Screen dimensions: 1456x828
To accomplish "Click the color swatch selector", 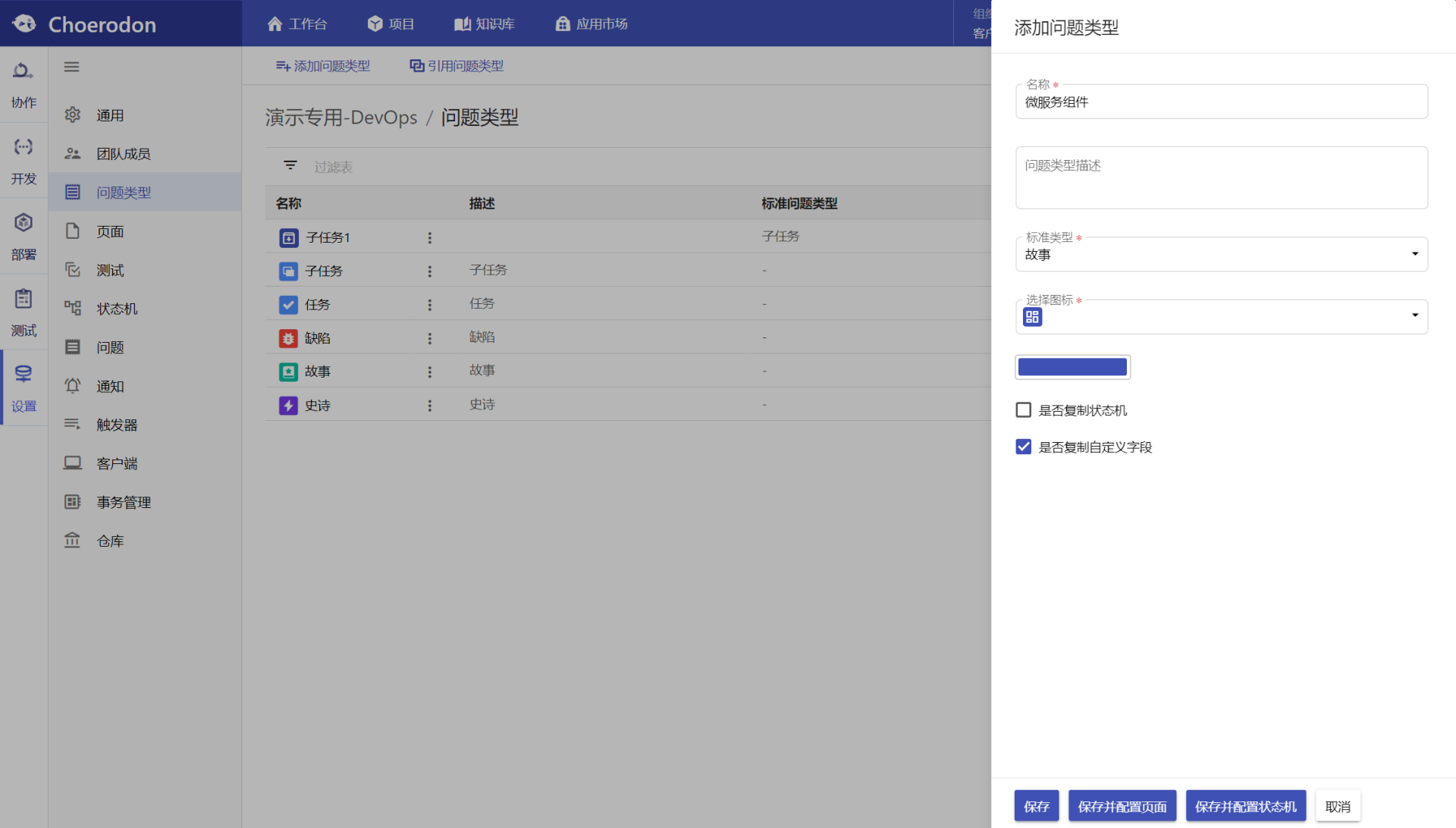I will (1072, 366).
